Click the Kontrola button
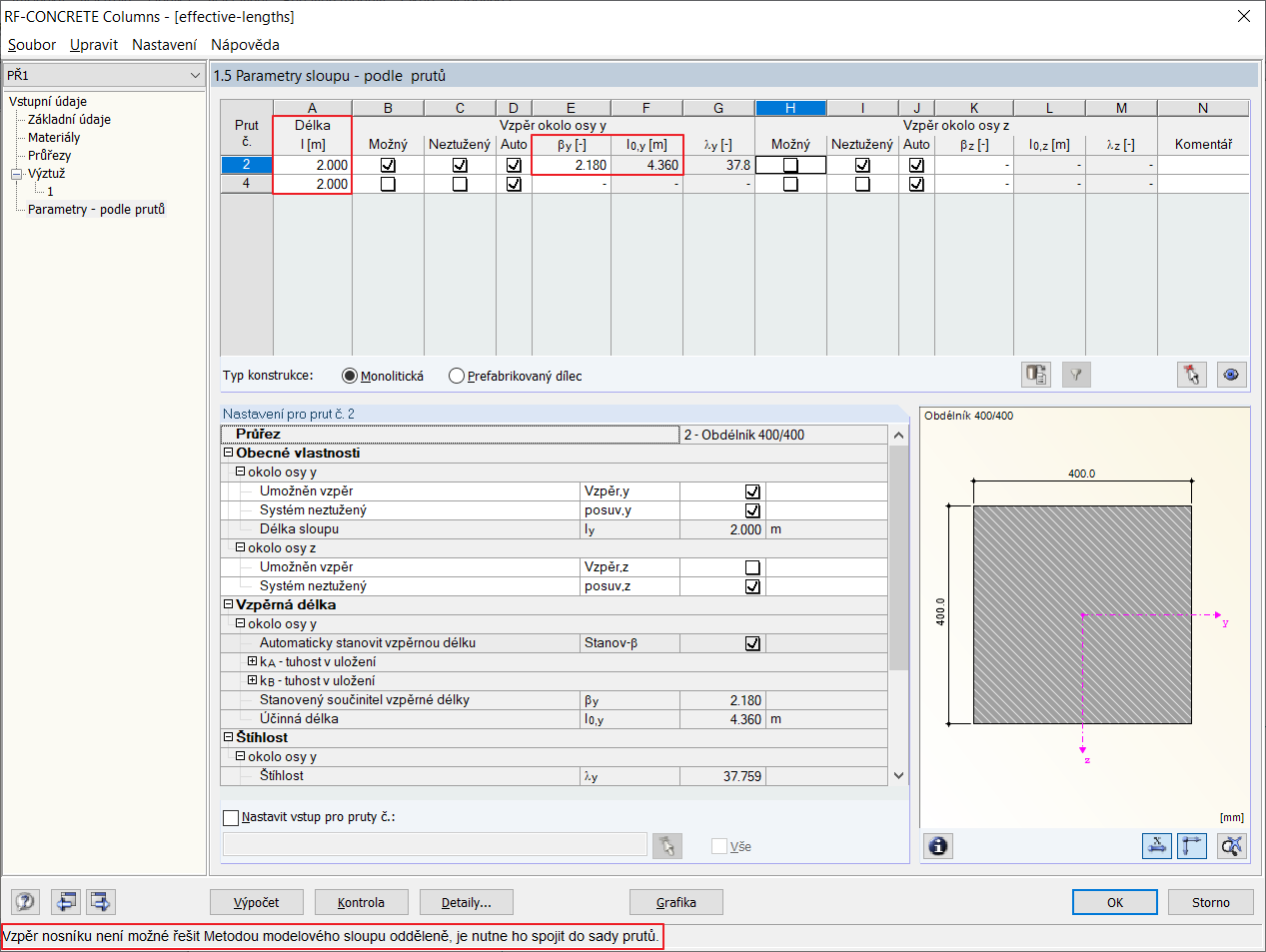1266x952 pixels. point(362,902)
